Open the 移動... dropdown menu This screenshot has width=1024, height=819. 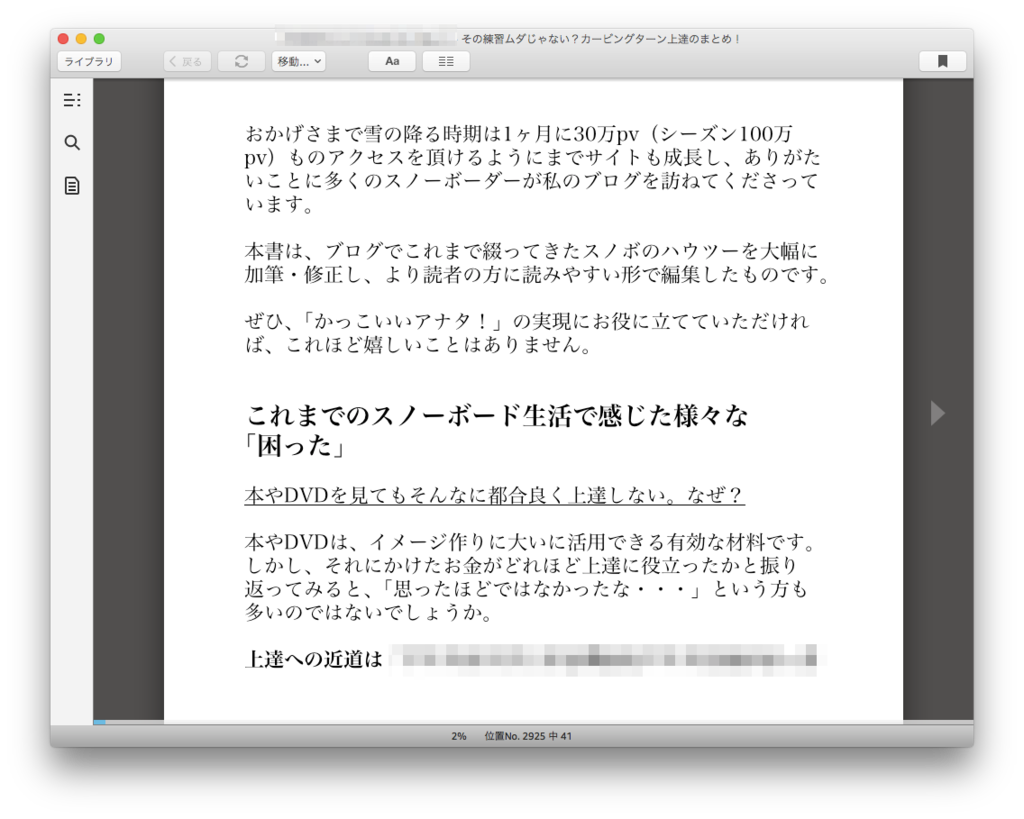pos(298,61)
